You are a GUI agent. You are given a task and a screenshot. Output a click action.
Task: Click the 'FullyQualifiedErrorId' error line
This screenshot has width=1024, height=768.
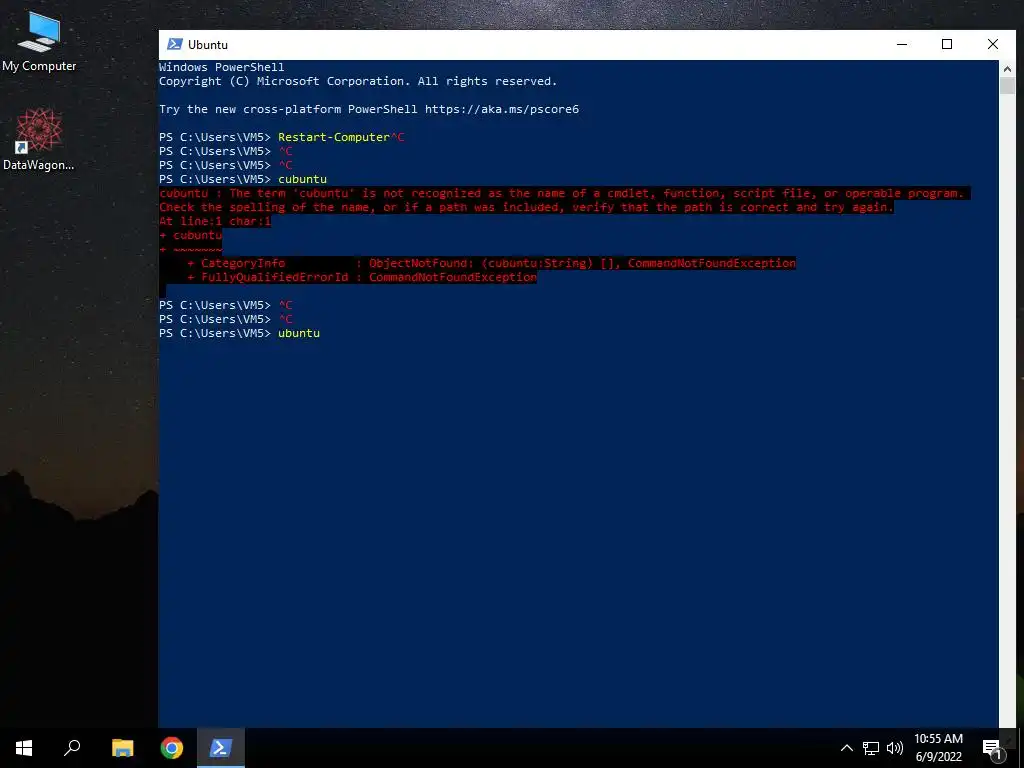(362, 278)
